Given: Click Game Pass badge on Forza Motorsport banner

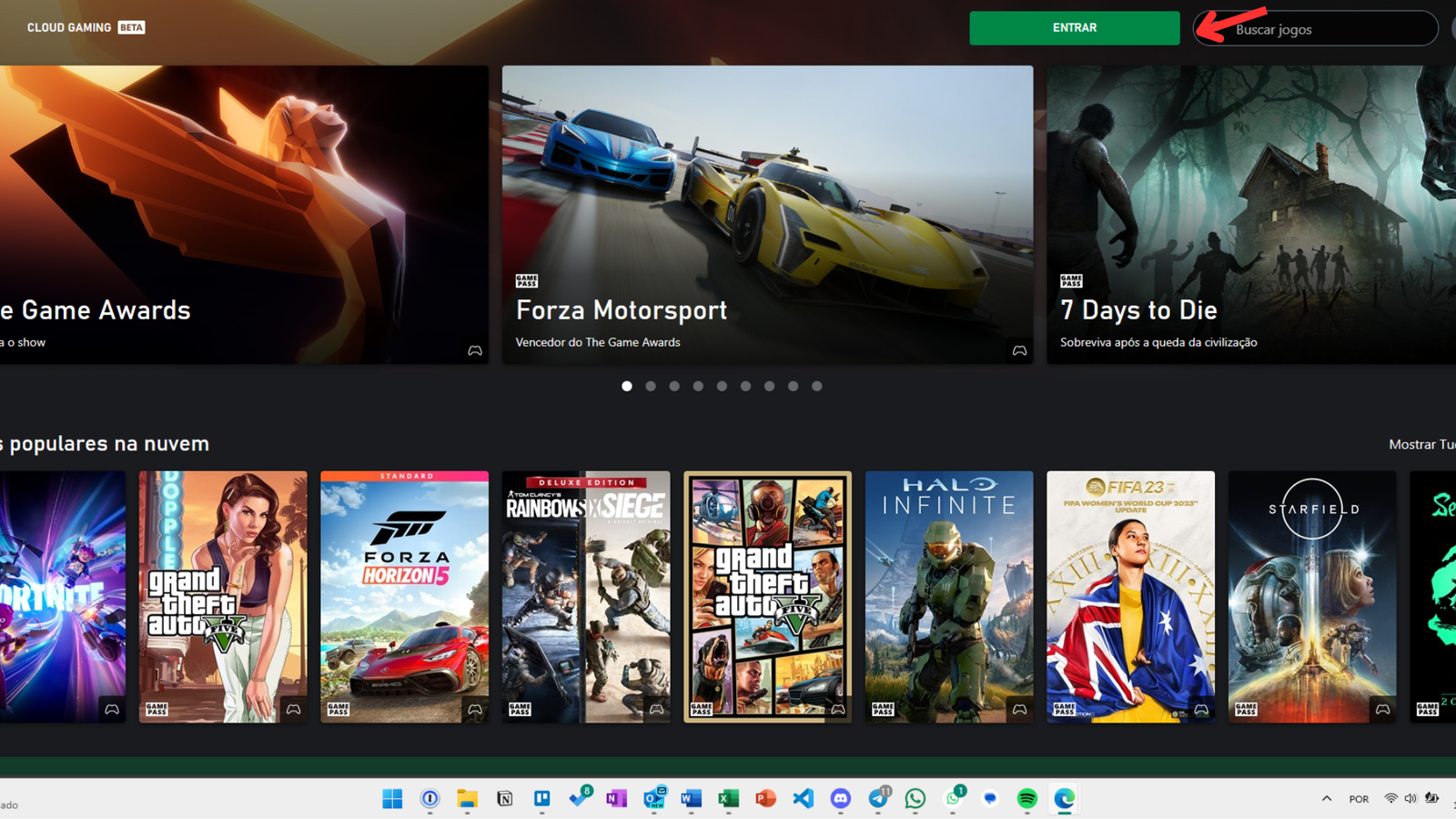Looking at the screenshot, I should (527, 280).
